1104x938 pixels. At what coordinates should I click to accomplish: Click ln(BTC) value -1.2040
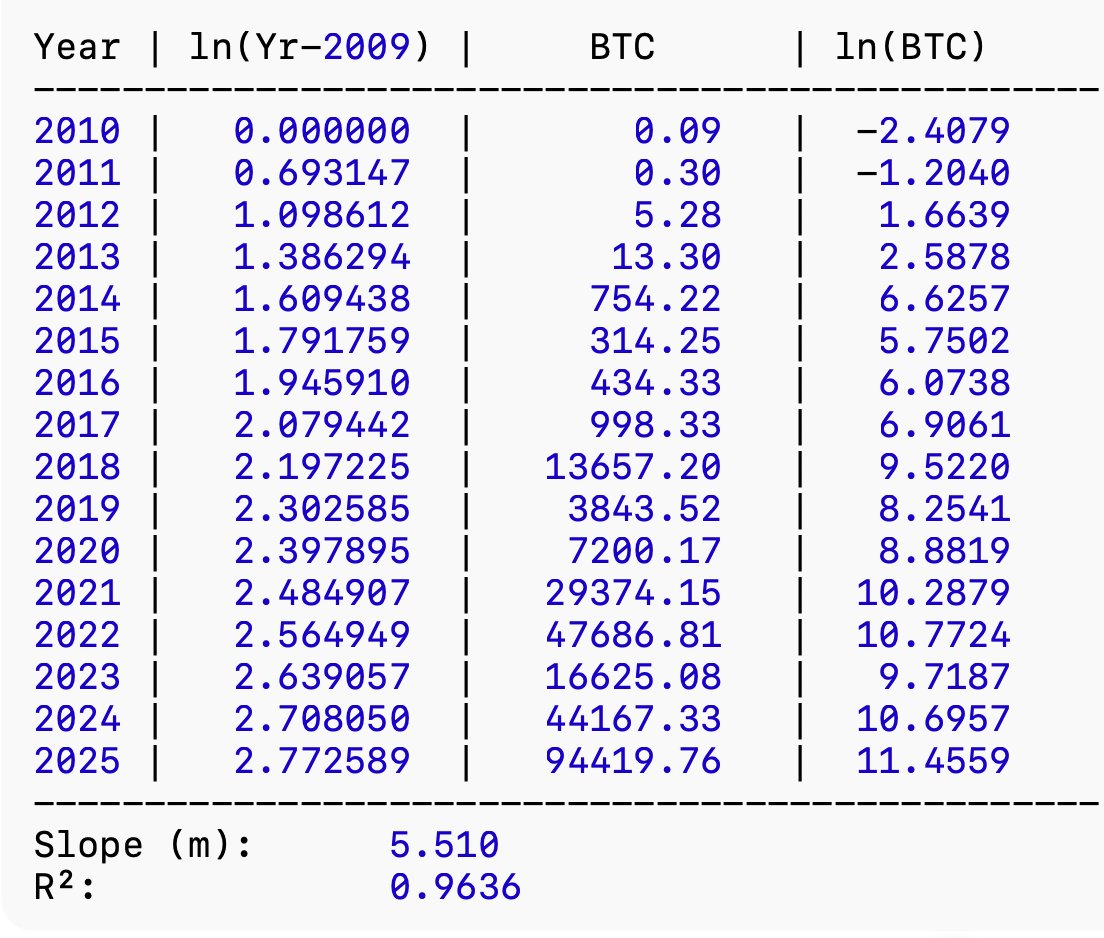point(934,173)
